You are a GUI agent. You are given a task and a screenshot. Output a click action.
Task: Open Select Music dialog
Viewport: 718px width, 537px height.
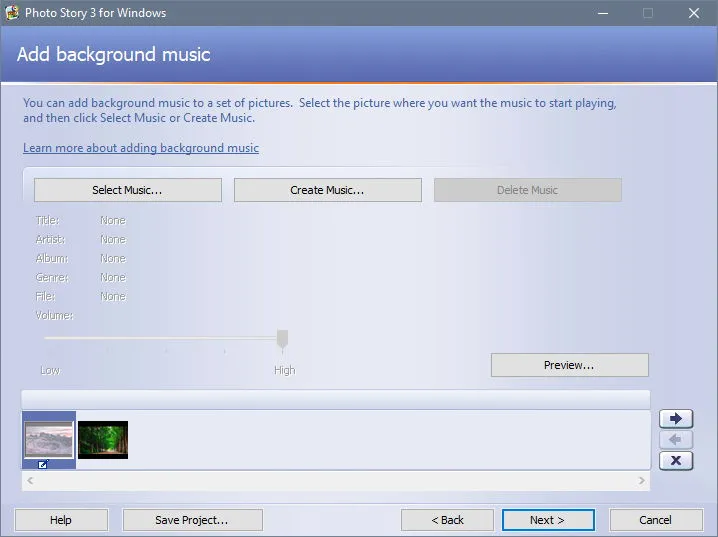(128, 190)
